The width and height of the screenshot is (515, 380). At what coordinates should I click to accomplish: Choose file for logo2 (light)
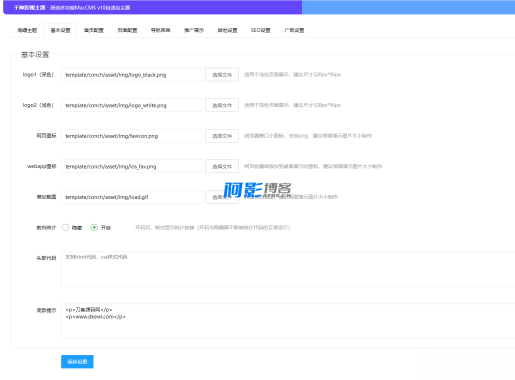(222, 105)
